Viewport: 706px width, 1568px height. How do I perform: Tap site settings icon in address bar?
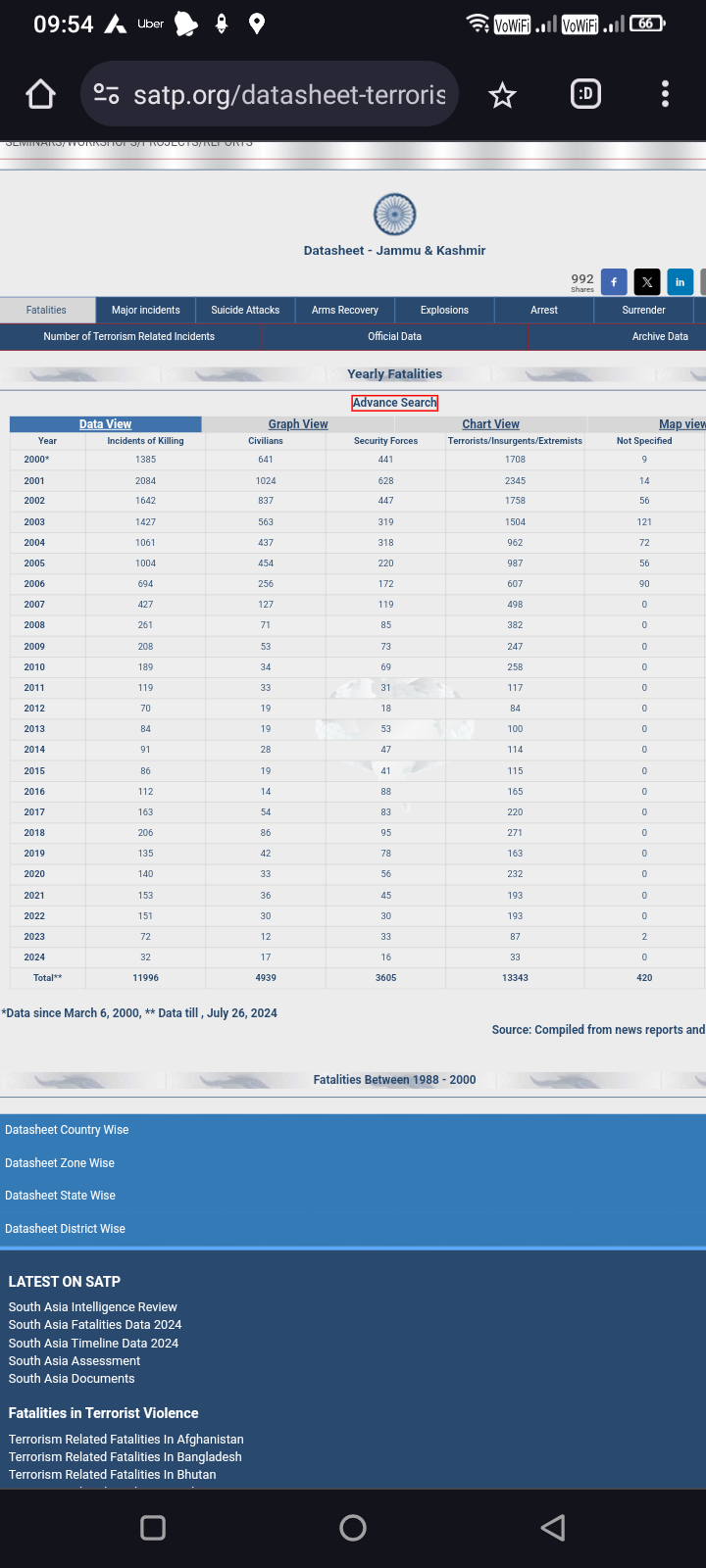tap(106, 94)
